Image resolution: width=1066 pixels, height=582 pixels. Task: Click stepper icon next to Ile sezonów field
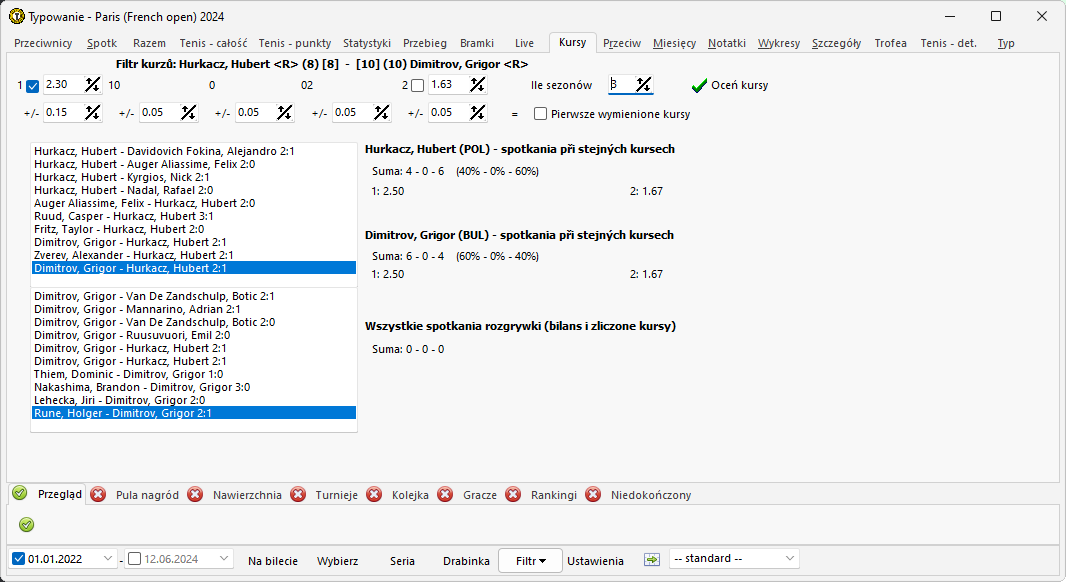644,85
